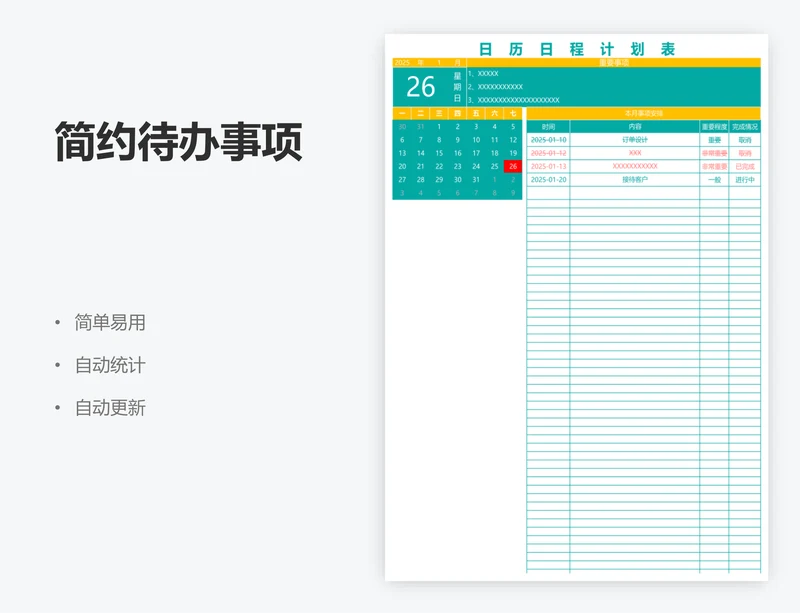Select the year 2025 cell
This screenshot has height=613, width=800.
pos(402,62)
